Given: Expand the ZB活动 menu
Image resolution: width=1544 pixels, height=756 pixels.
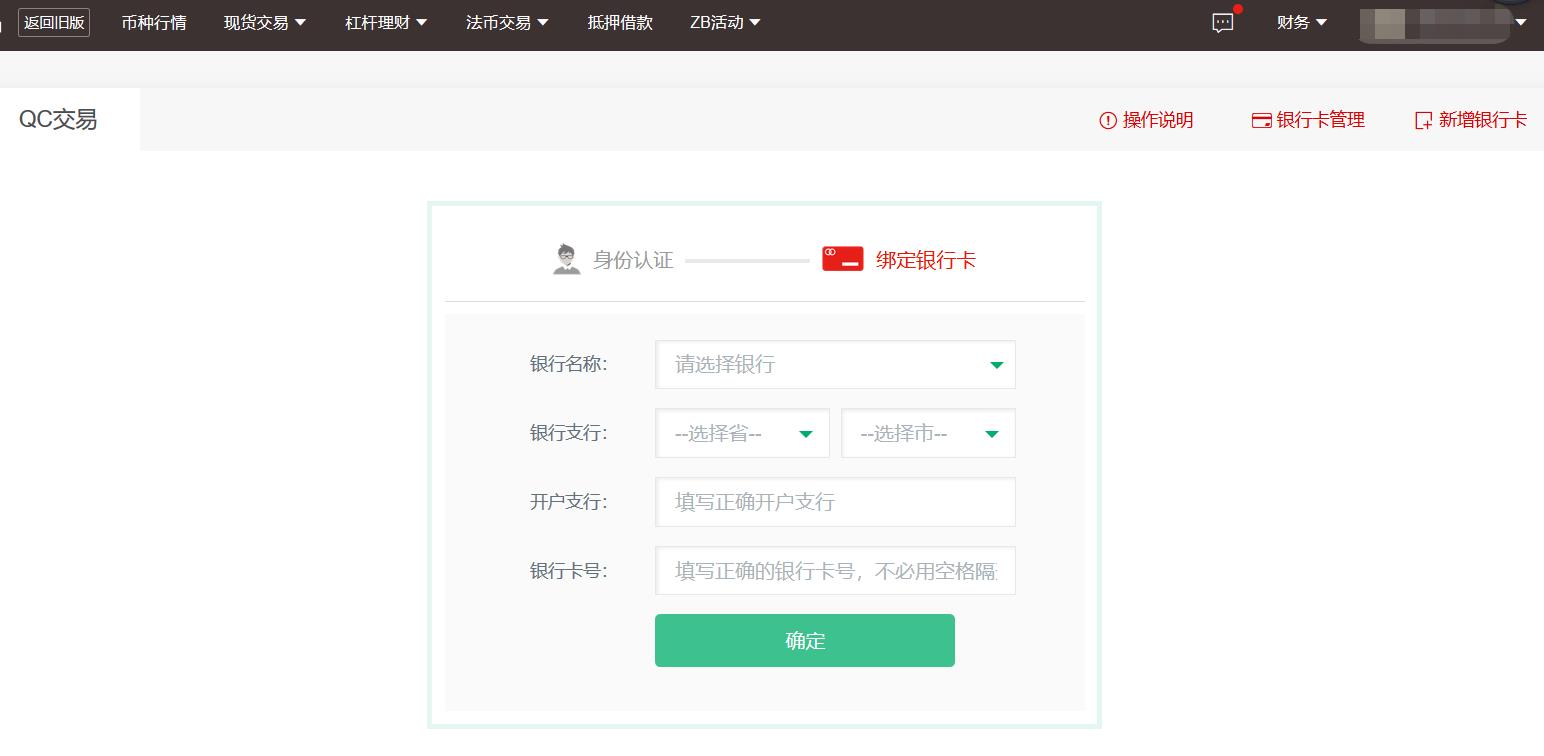Looking at the screenshot, I should point(725,22).
